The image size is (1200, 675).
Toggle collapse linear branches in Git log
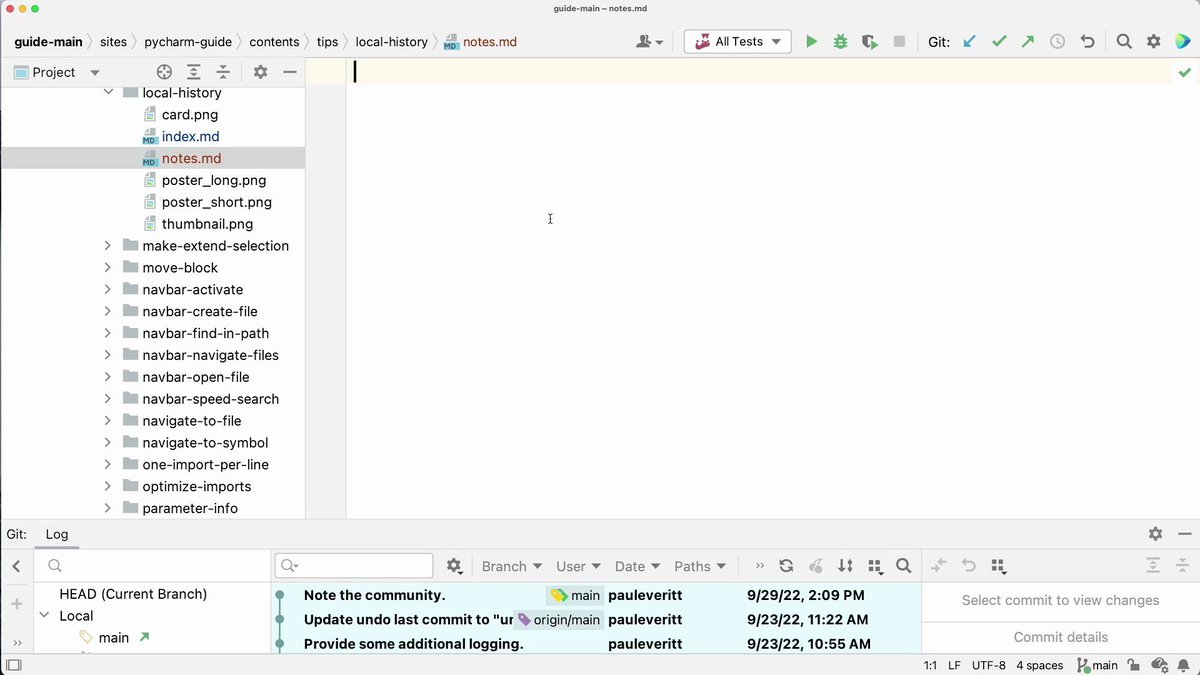tap(875, 565)
